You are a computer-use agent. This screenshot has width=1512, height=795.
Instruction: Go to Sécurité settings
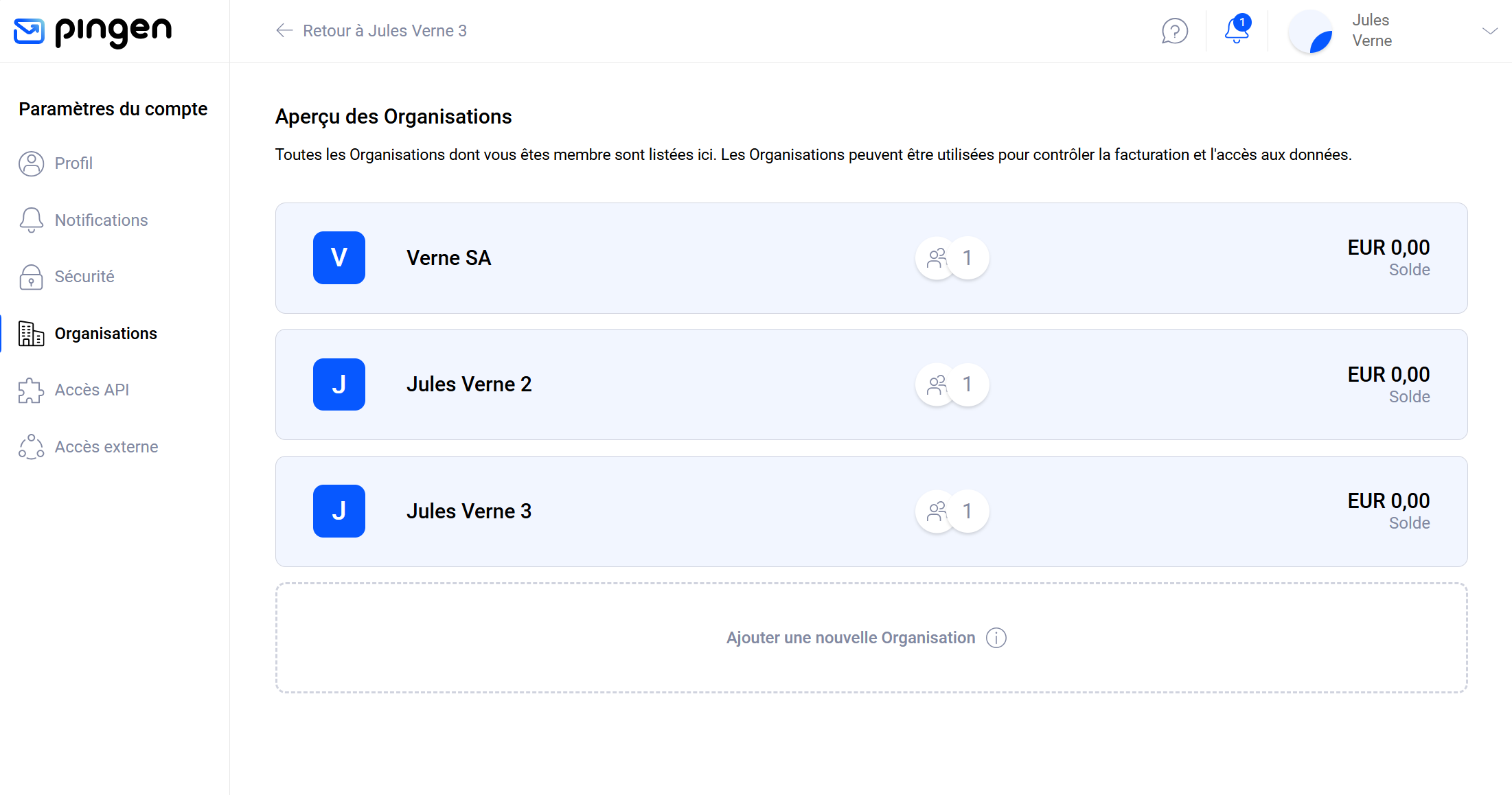[84, 277]
